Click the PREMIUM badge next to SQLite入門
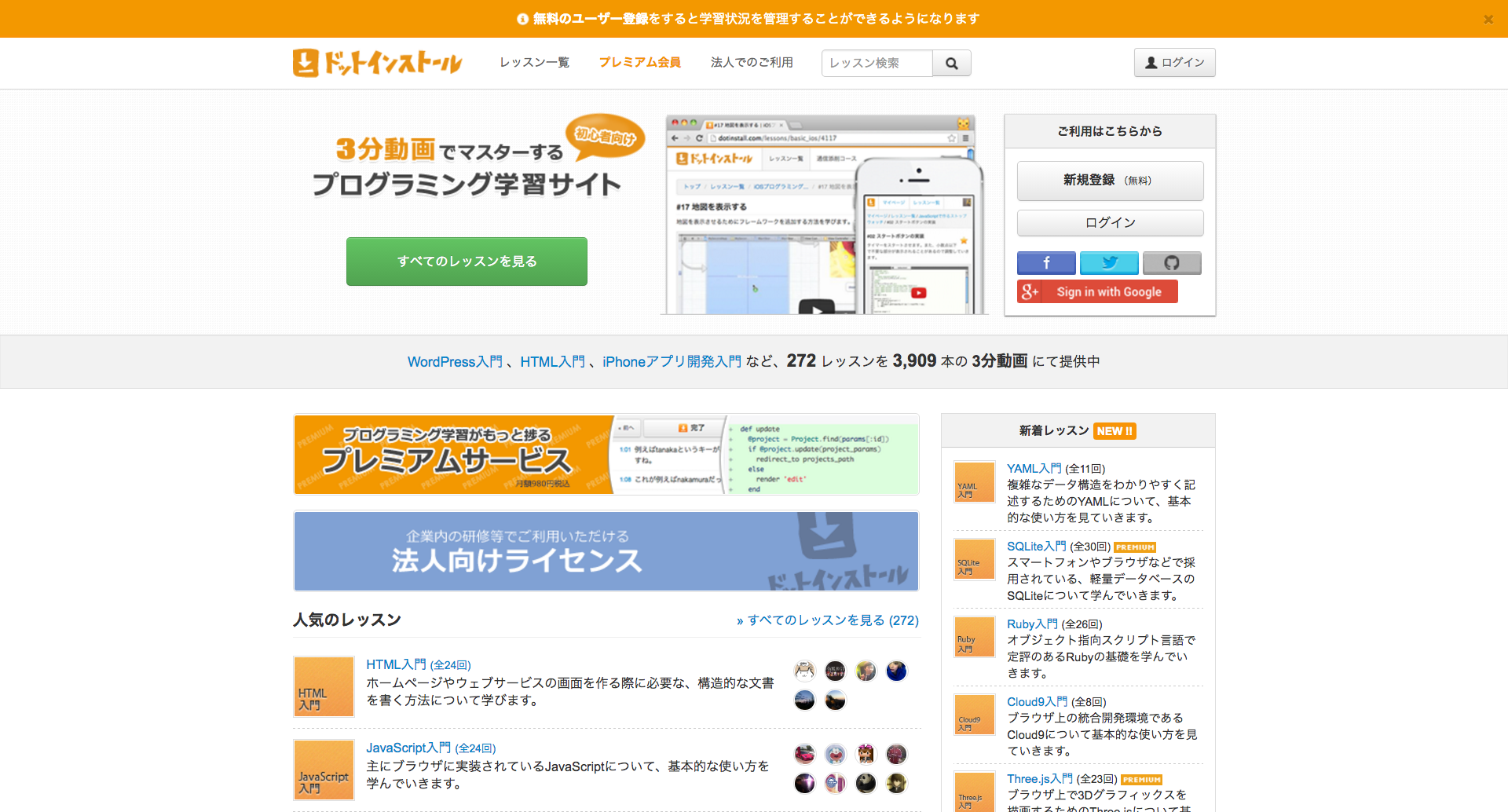The height and width of the screenshot is (812, 1508). point(1135,547)
